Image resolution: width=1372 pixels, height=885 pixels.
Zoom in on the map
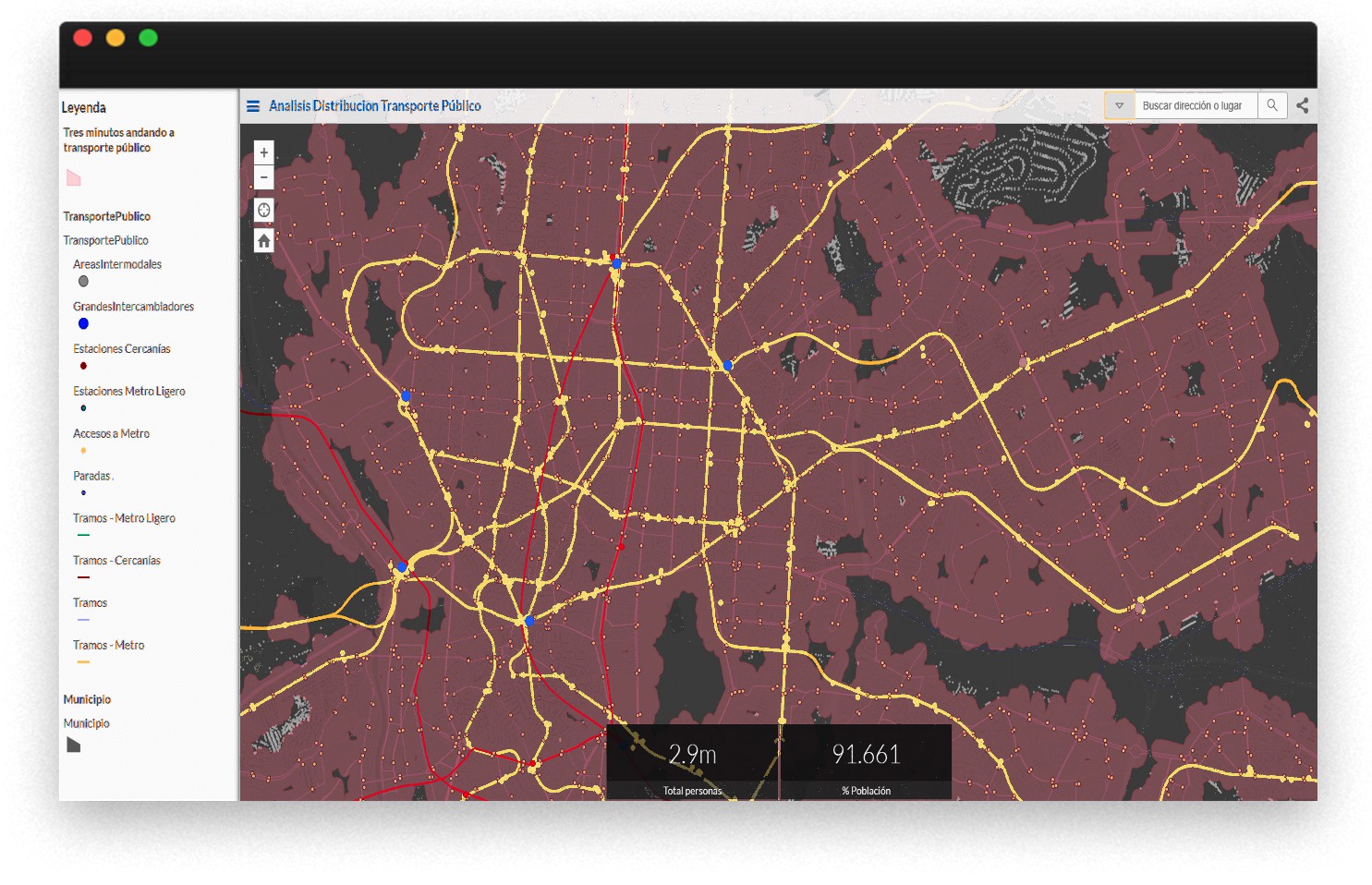[264, 152]
